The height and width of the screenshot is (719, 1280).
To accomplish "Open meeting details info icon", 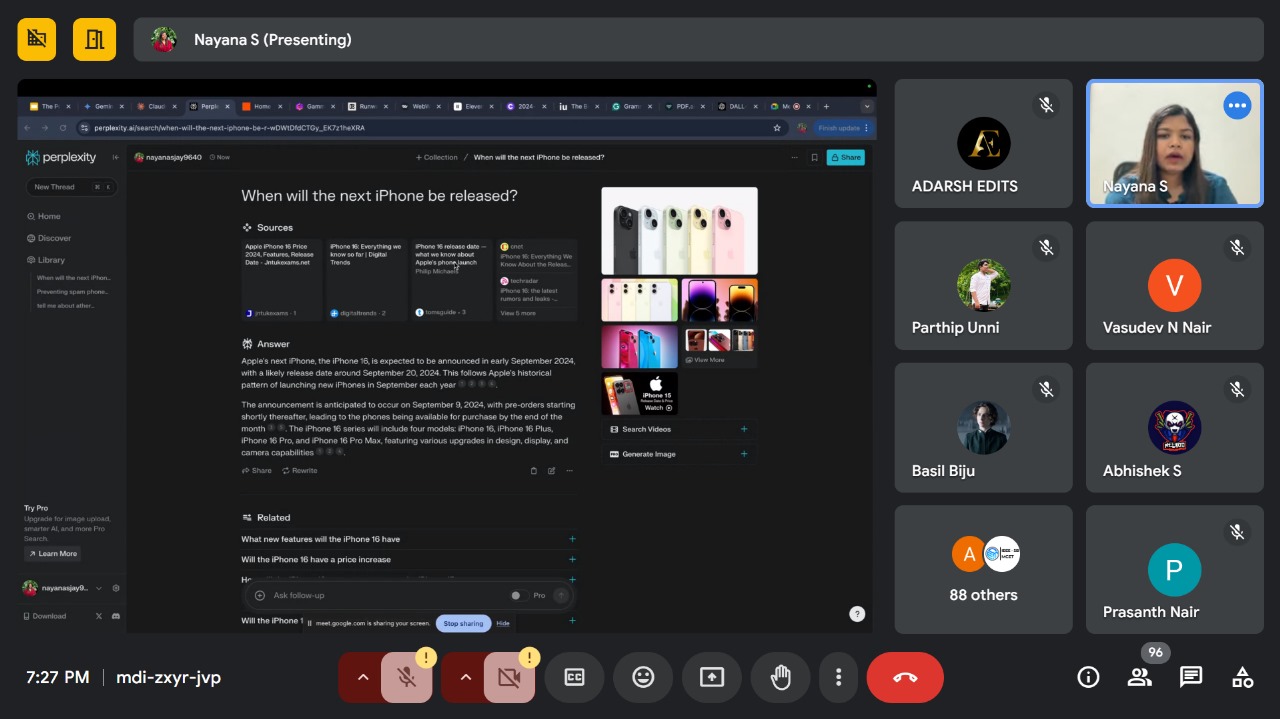I will 1088,677.
